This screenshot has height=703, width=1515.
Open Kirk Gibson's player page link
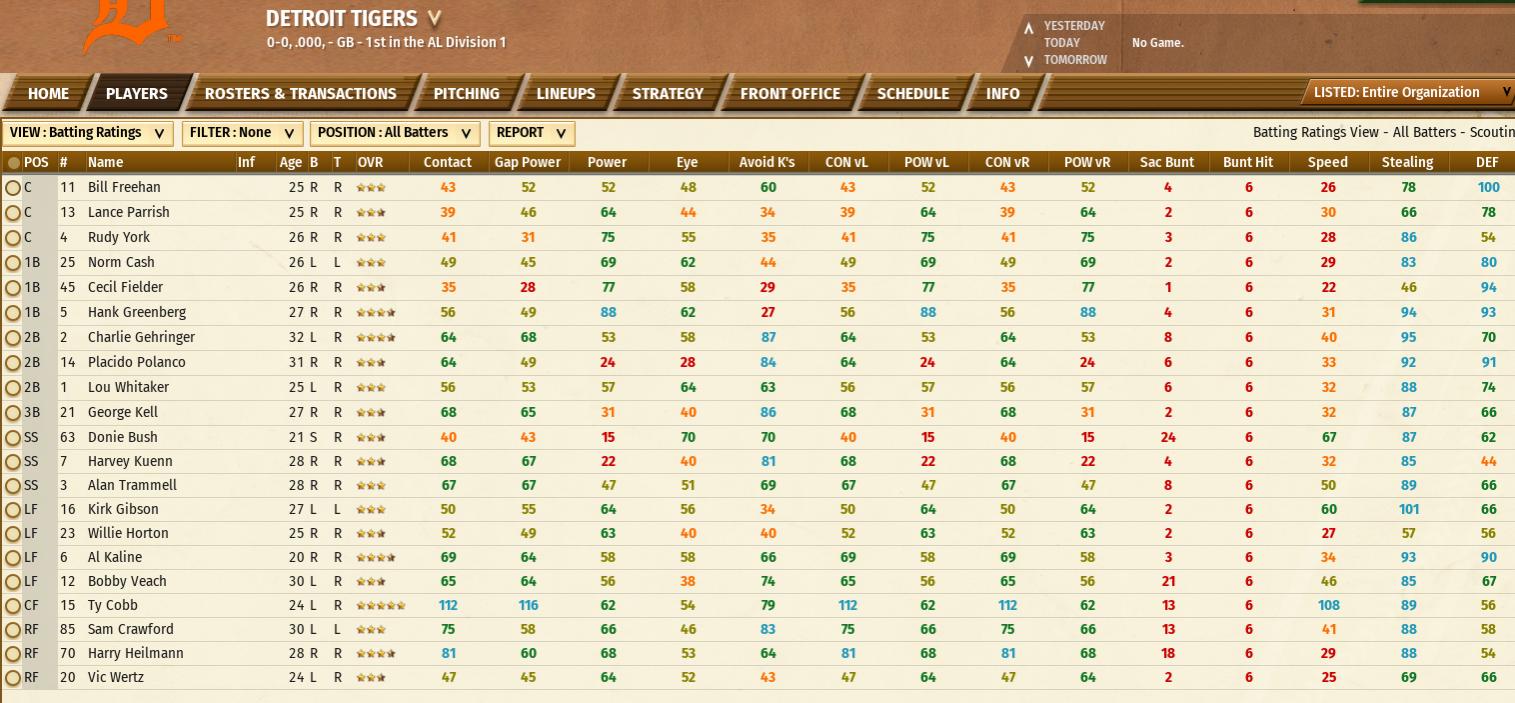click(123, 509)
